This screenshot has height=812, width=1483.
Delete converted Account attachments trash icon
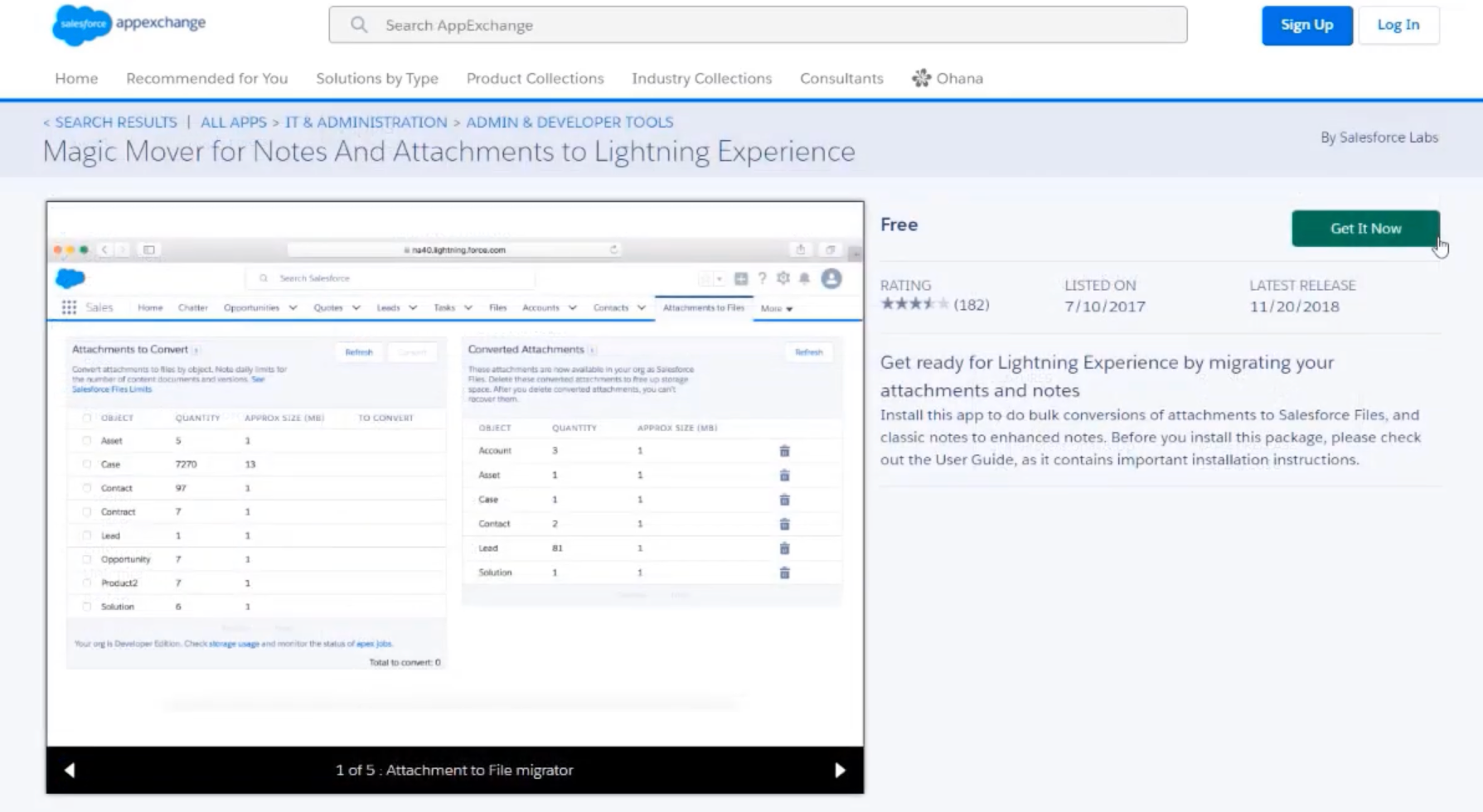(784, 451)
